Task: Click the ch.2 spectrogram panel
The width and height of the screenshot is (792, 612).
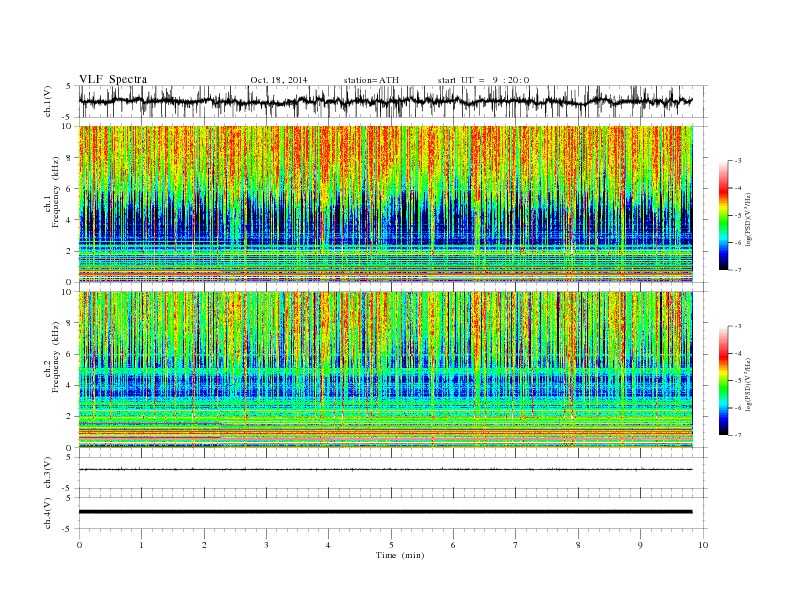Action: pyautogui.click(x=386, y=370)
